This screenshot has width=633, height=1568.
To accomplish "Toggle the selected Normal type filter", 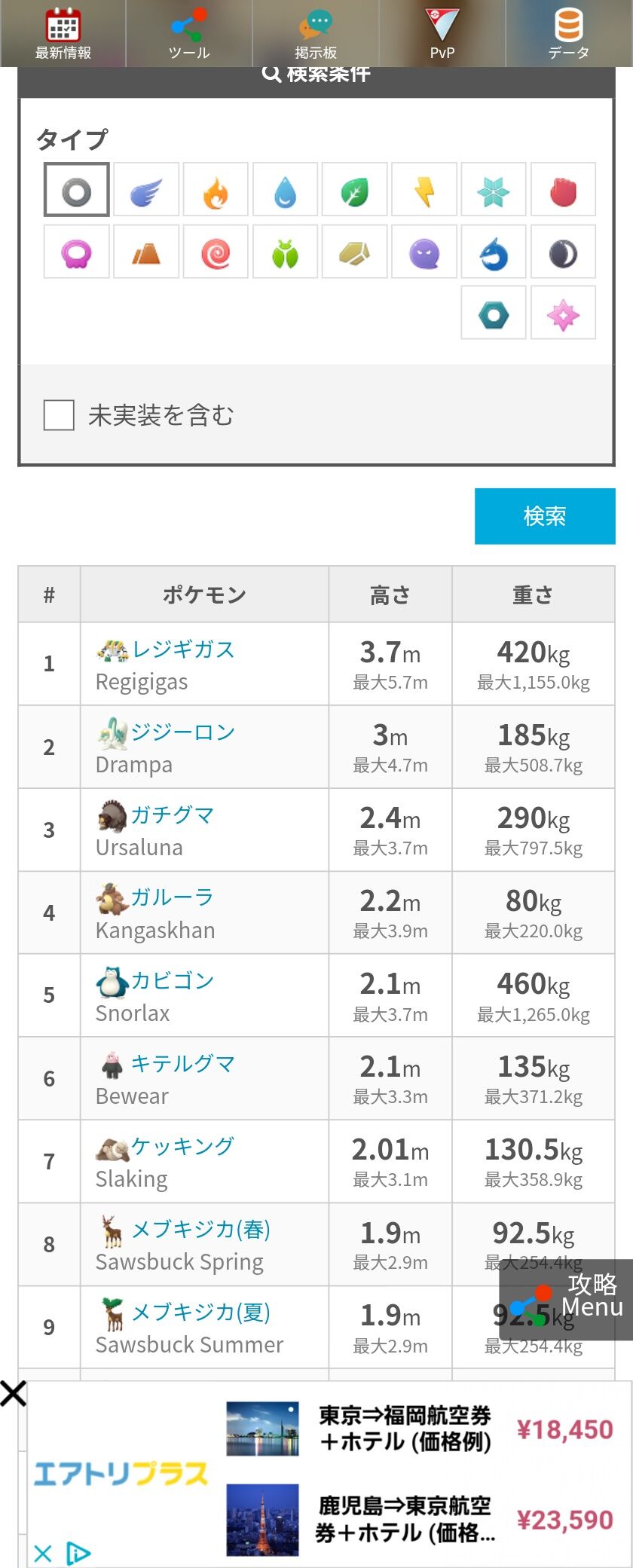I will [x=76, y=190].
